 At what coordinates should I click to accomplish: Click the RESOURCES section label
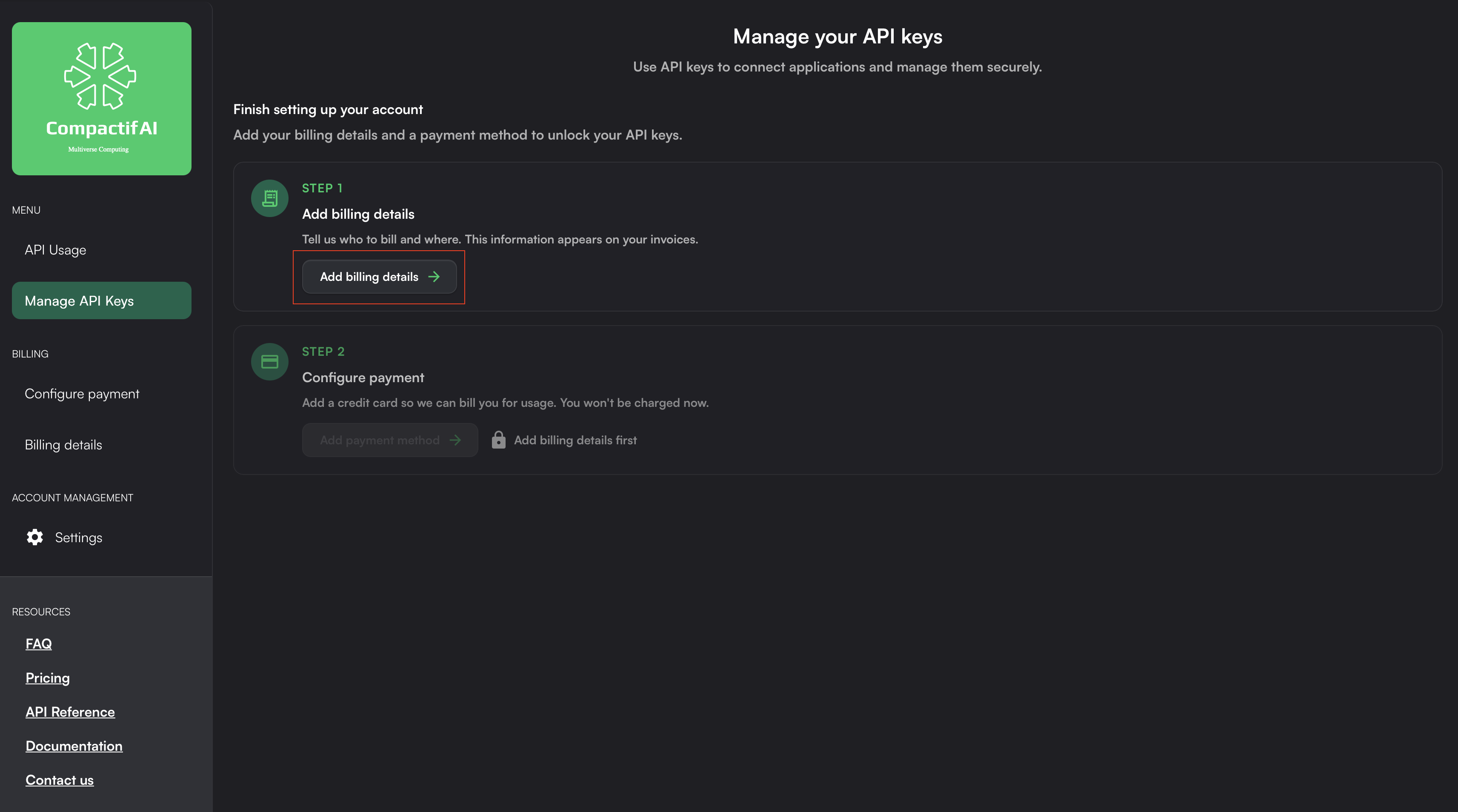pyautogui.click(x=41, y=612)
